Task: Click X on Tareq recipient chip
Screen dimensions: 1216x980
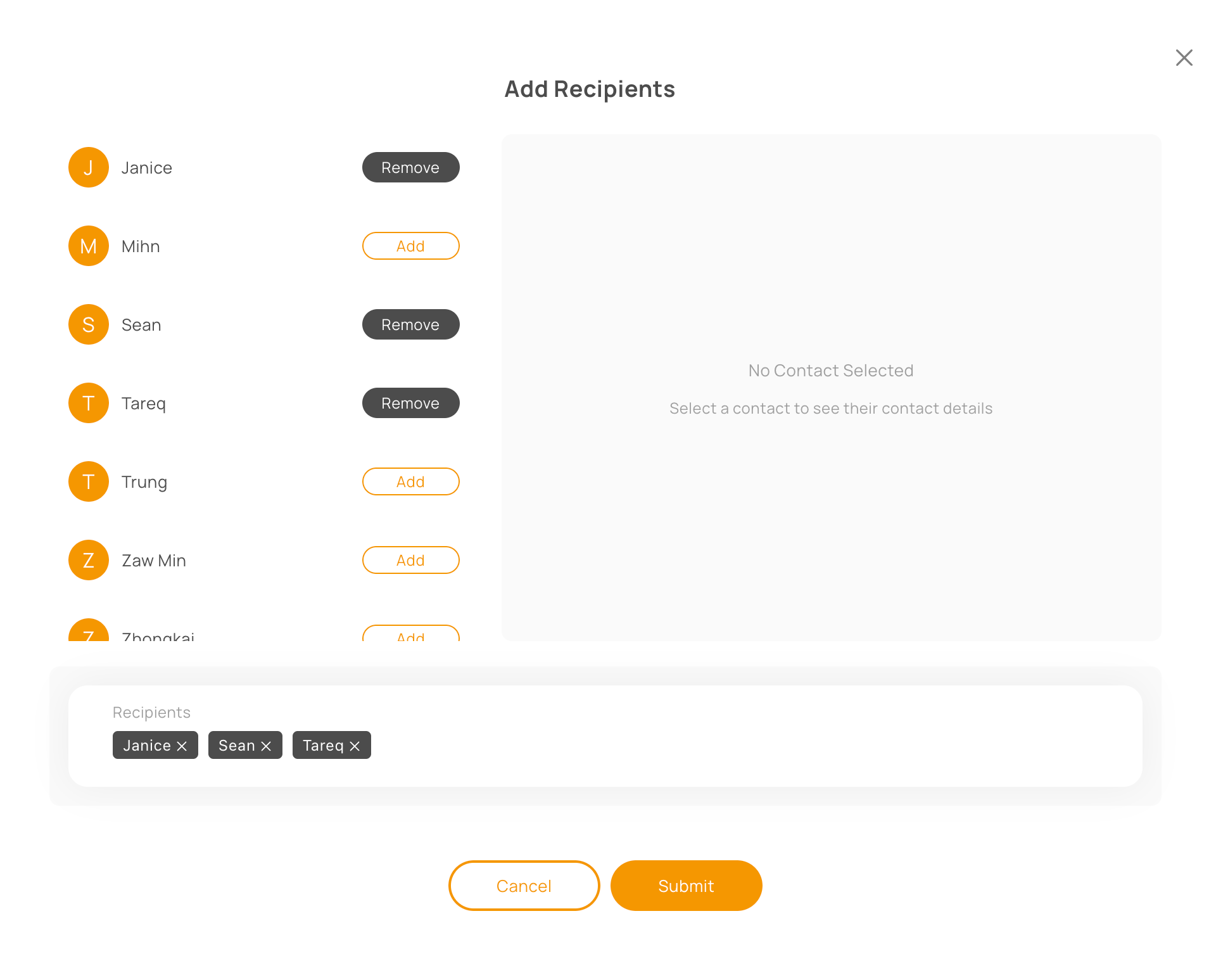Action: click(x=355, y=746)
